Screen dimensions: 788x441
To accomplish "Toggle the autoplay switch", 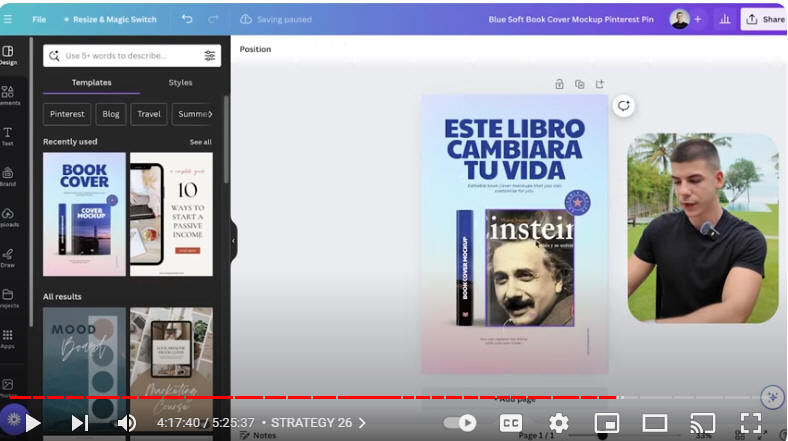I will pyautogui.click(x=460, y=423).
